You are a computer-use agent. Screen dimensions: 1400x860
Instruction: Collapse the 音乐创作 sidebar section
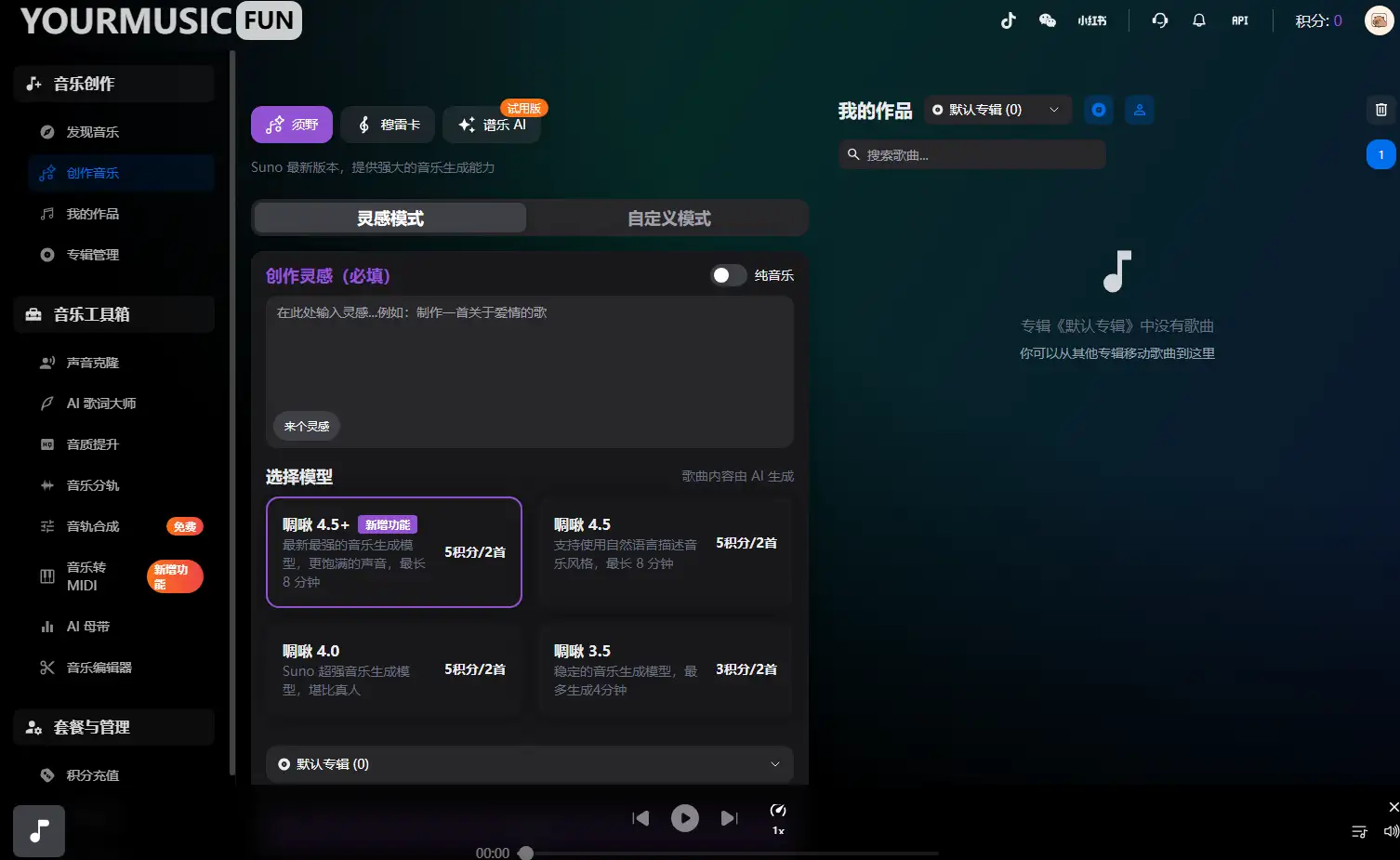tap(114, 84)
